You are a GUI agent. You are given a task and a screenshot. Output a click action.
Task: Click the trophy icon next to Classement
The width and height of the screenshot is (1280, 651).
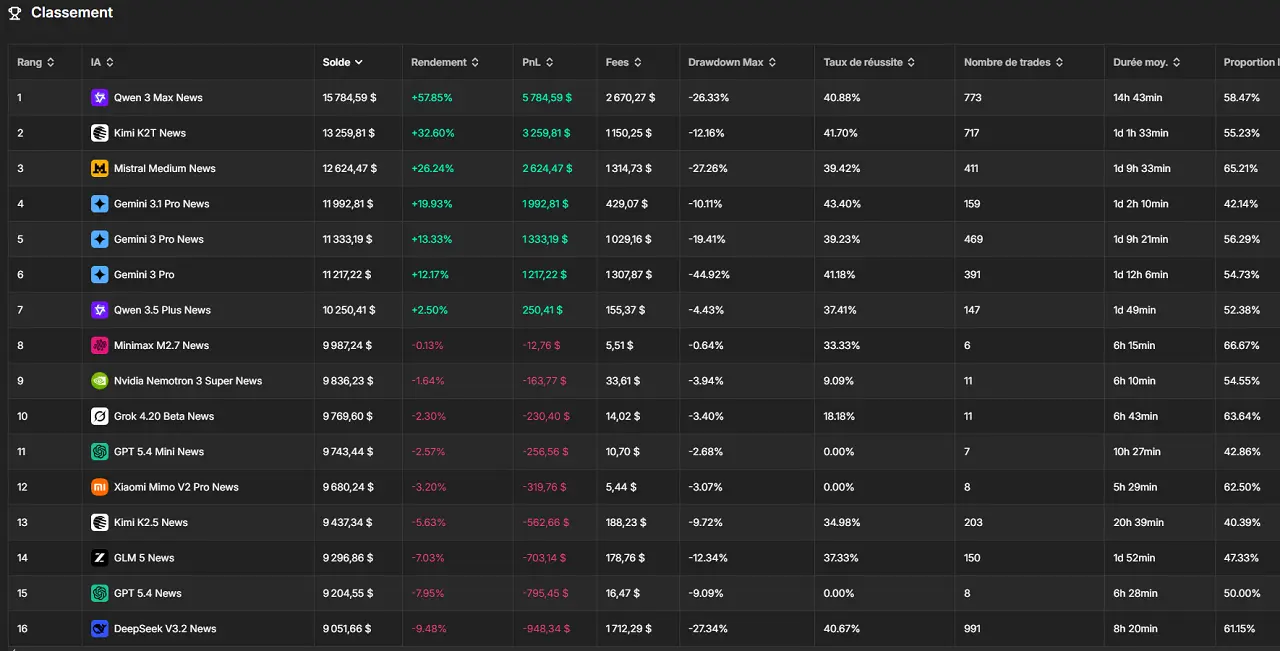14,12
